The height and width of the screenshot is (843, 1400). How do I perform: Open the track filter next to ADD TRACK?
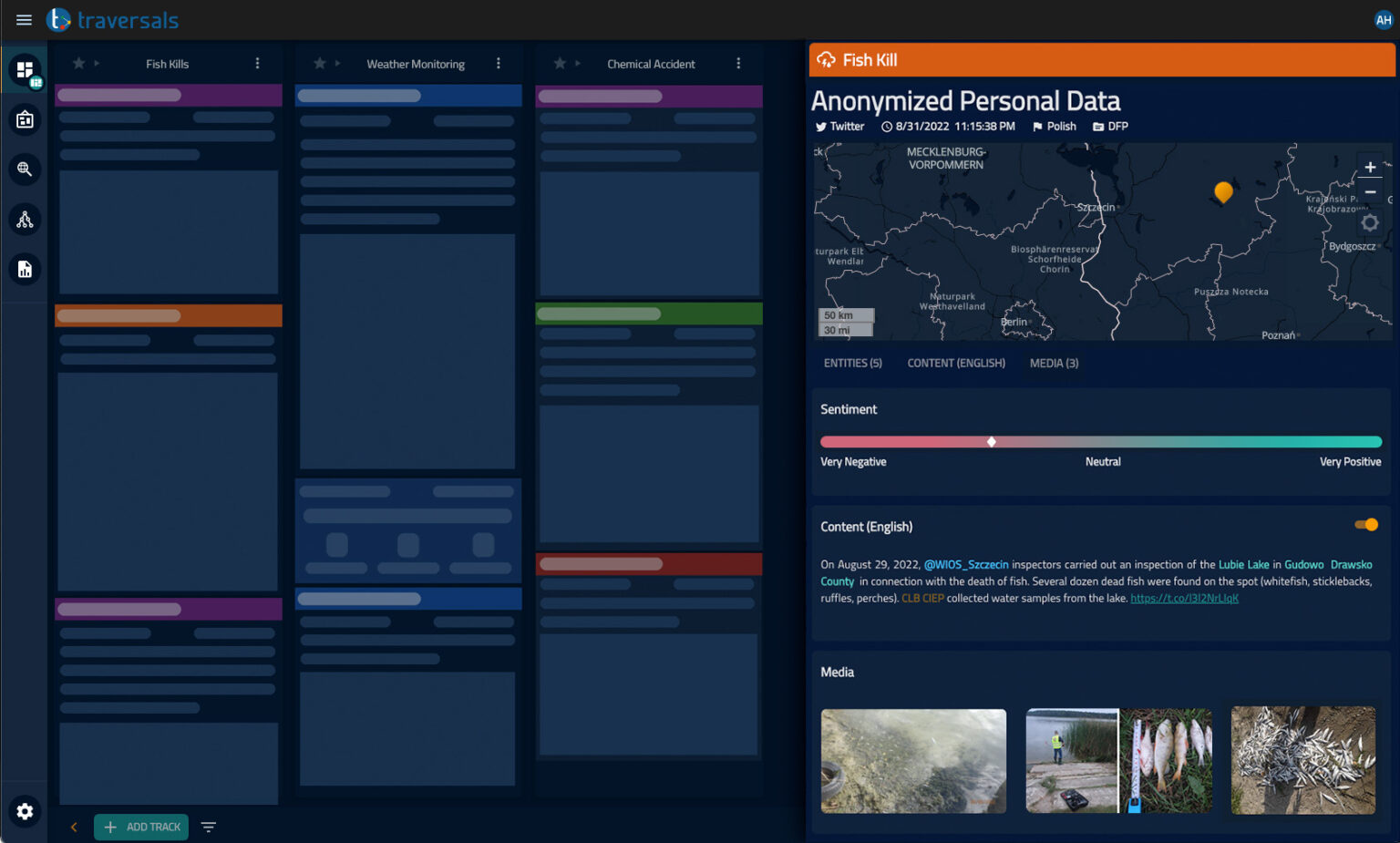pyautogui.click(x=208, y=827)
